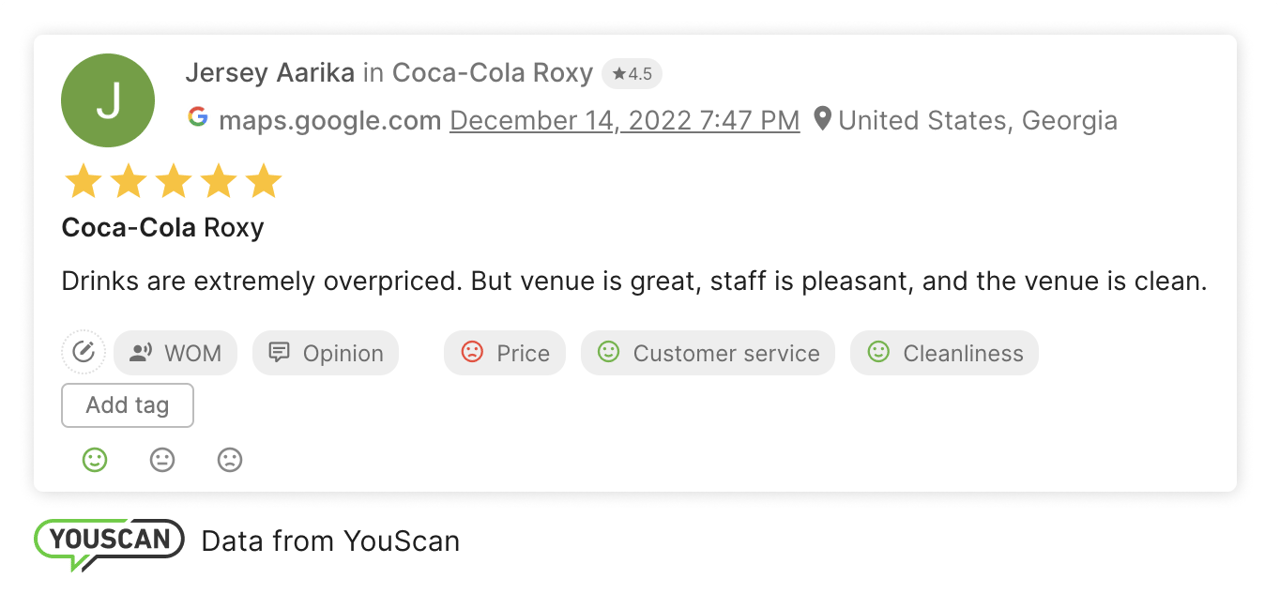Open the December 14, 2022 date link
The image size is (1280, 594).
pyautogui.click(x=624, y=121)
